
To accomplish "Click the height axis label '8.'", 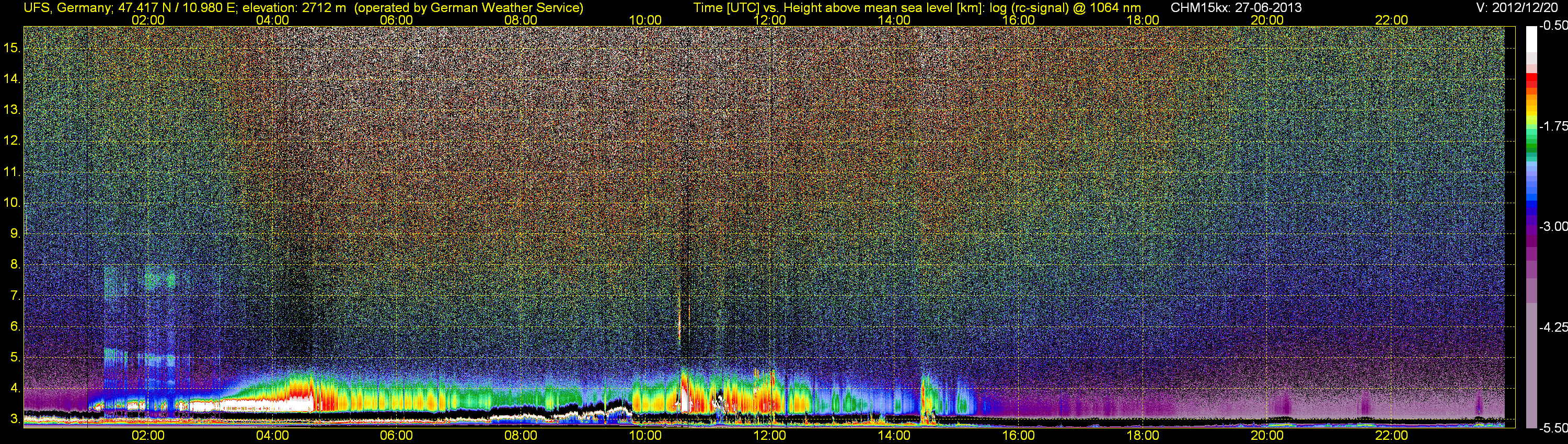I will 15,265.
